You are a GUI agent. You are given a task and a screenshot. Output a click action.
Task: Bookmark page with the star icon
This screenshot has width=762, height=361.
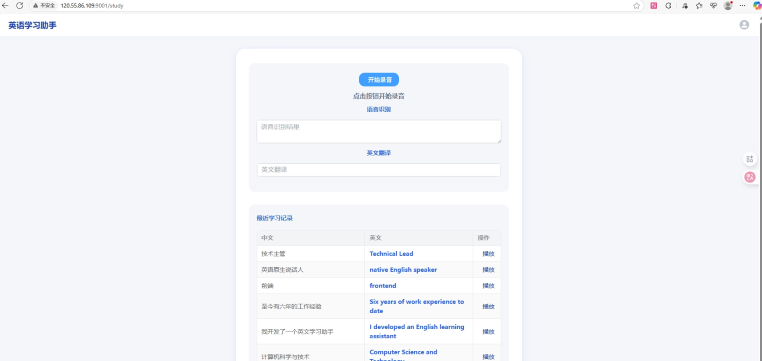636,6
